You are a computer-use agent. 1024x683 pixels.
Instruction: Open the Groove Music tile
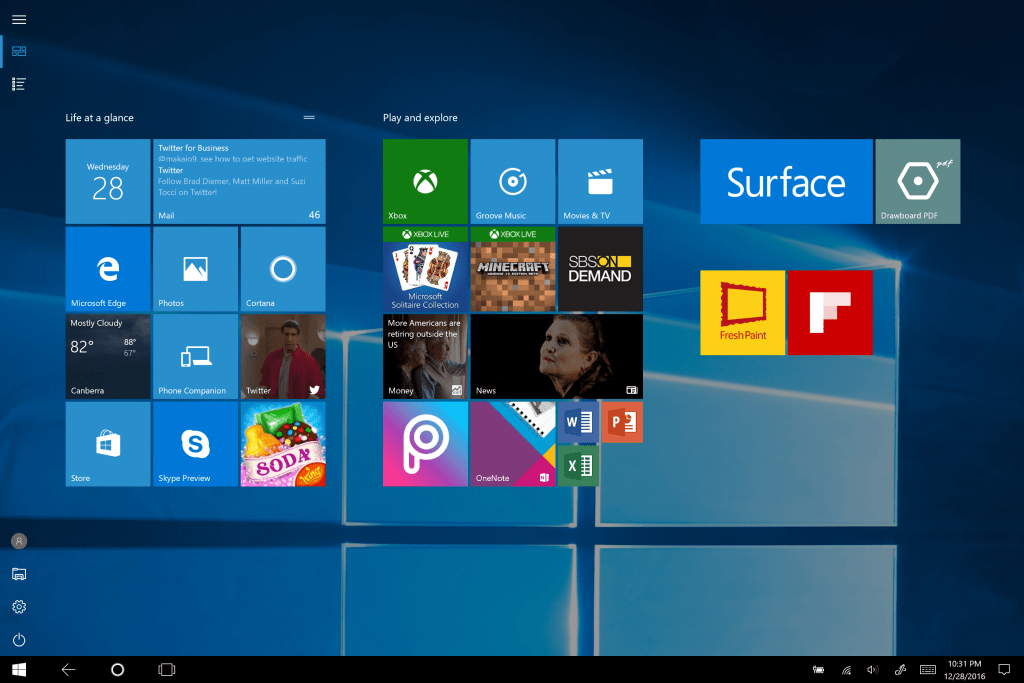513,182
